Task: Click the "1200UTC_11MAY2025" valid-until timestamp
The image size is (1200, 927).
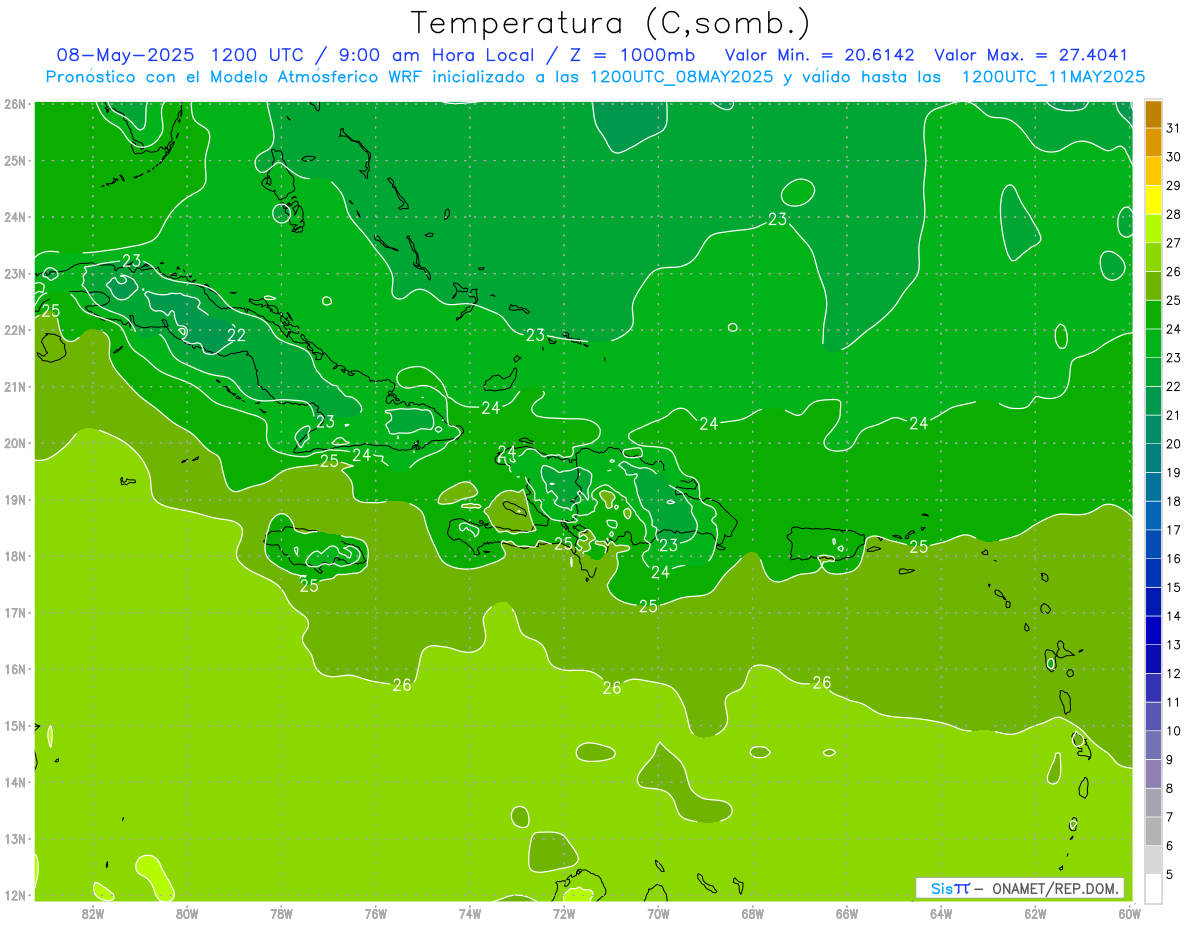Action: click(x=1053, y=77)
